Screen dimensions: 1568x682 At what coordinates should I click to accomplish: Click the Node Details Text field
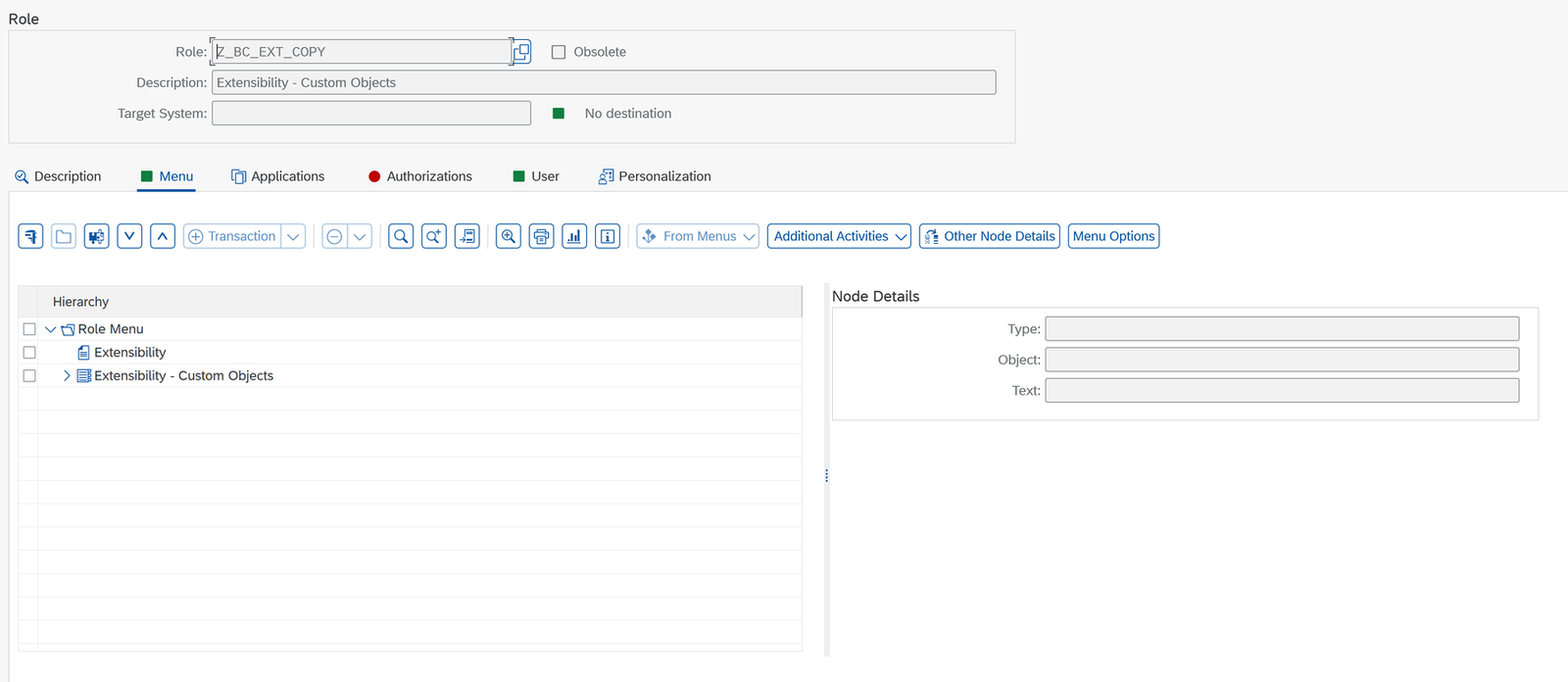[1282, 390]
